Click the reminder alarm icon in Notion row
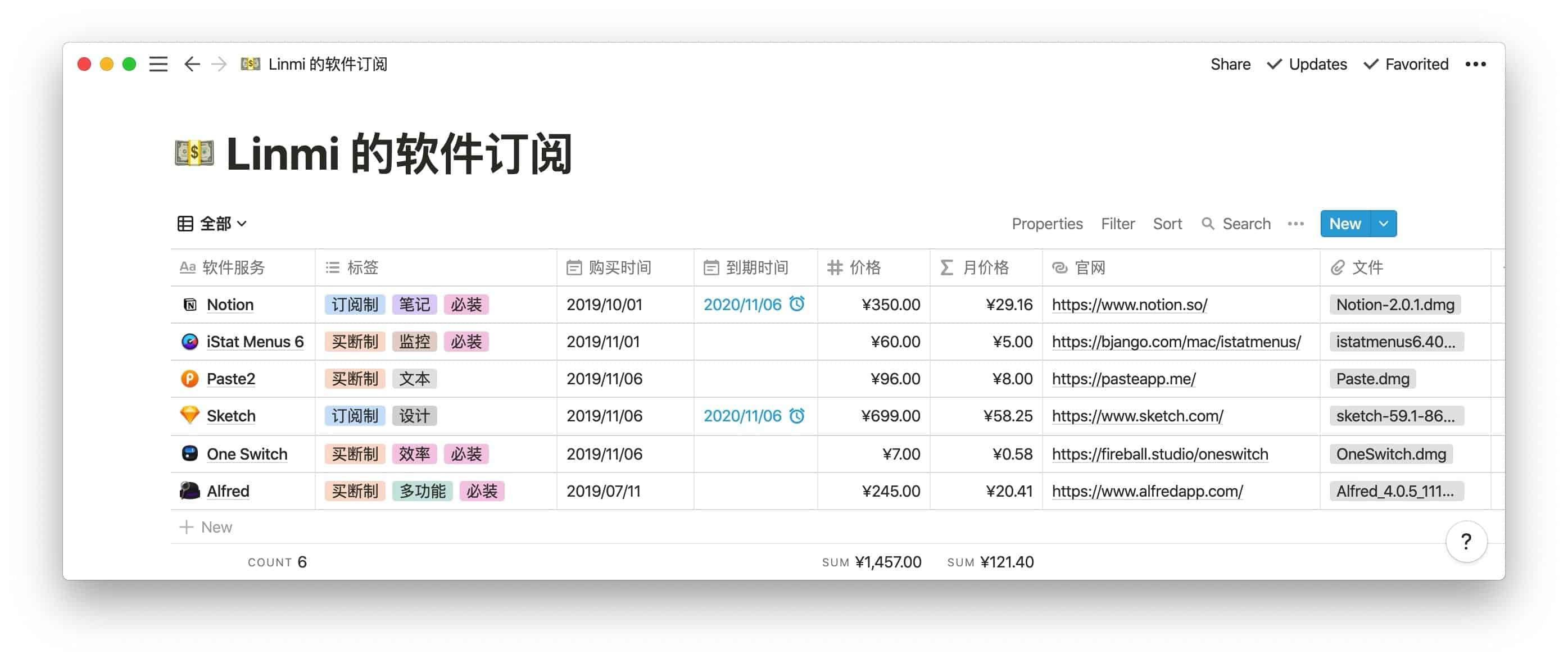This screenshot has height=663, width=1568. (797, 304)
